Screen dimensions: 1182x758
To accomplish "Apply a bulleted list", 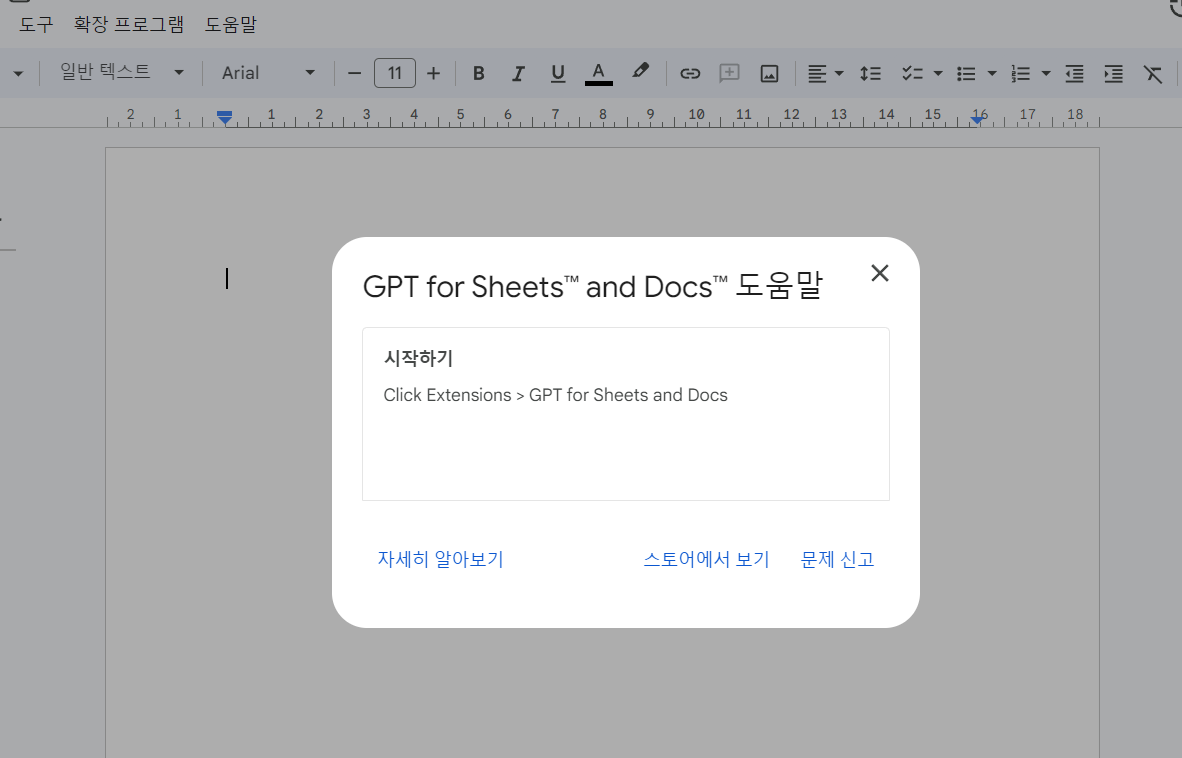I will click(966, 73).
